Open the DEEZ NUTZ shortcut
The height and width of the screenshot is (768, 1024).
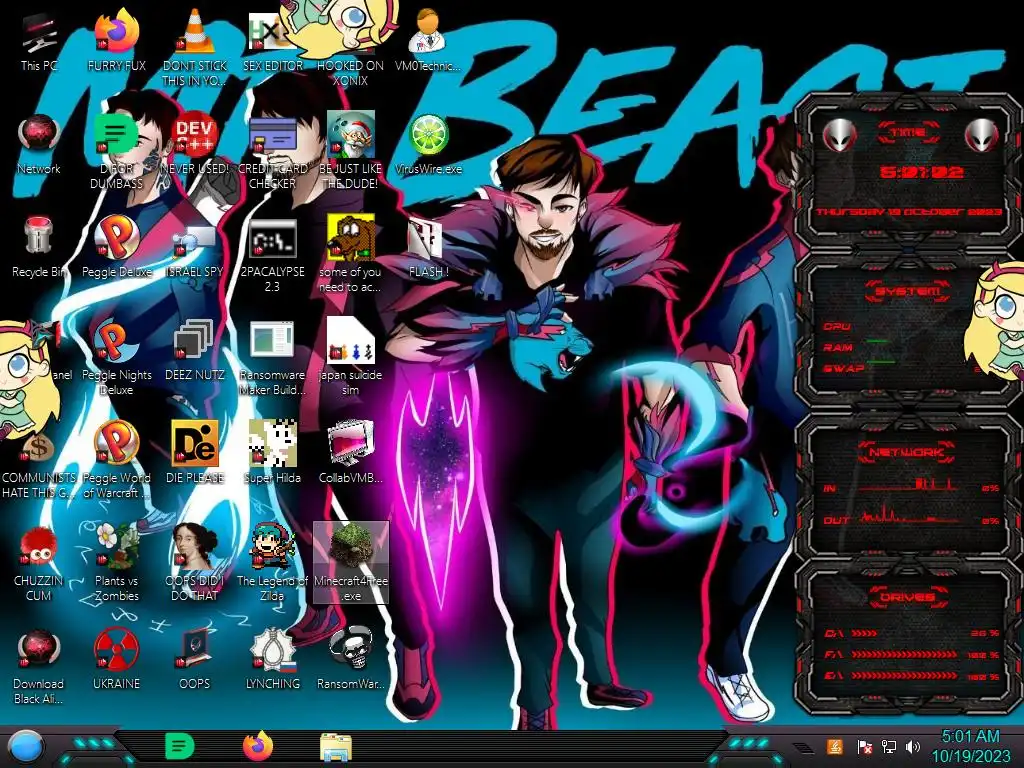click(195, 351)
